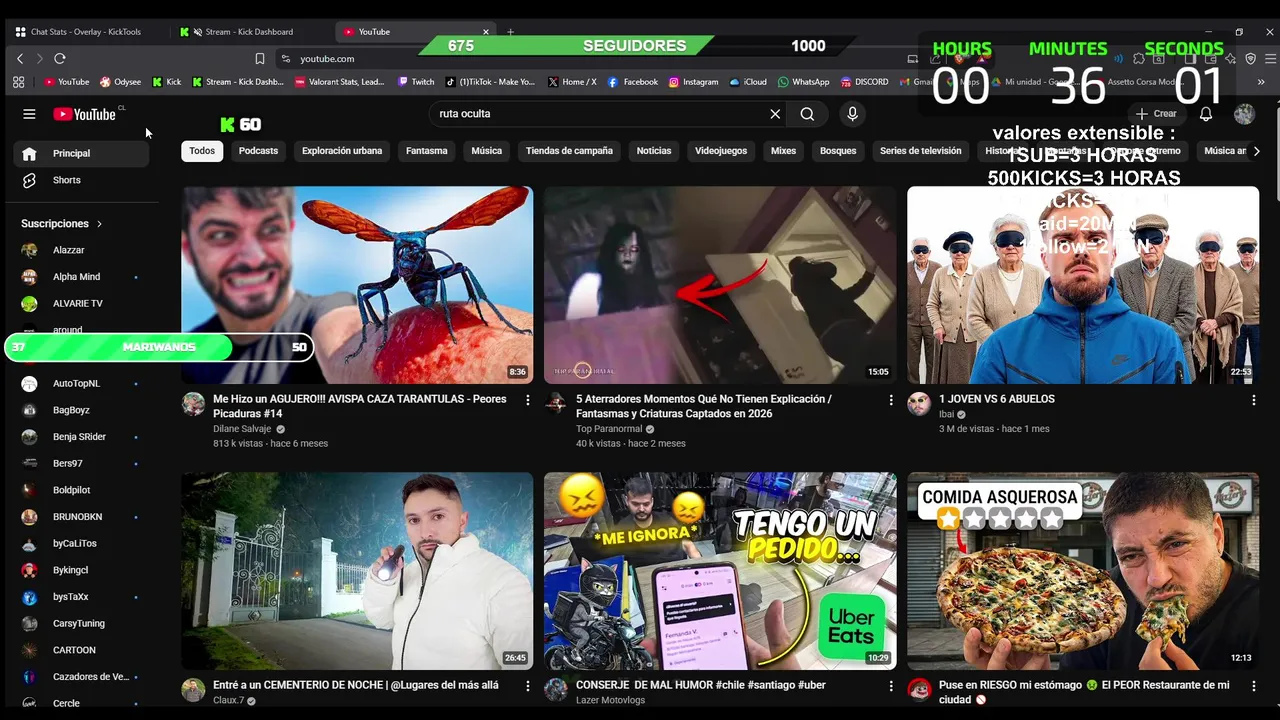Expand the Suscripciones section

click(62, 224)
